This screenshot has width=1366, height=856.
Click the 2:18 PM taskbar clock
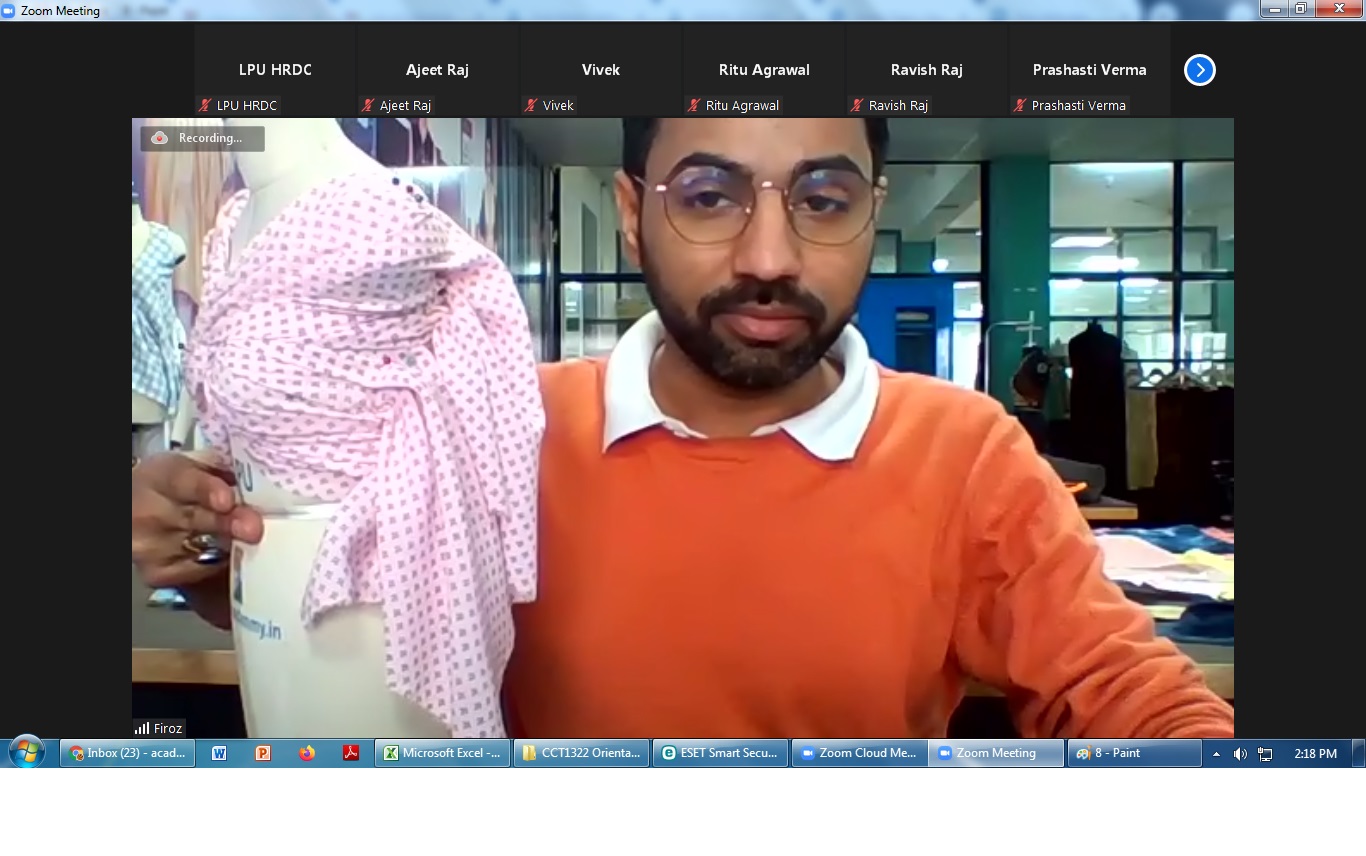1315,754
